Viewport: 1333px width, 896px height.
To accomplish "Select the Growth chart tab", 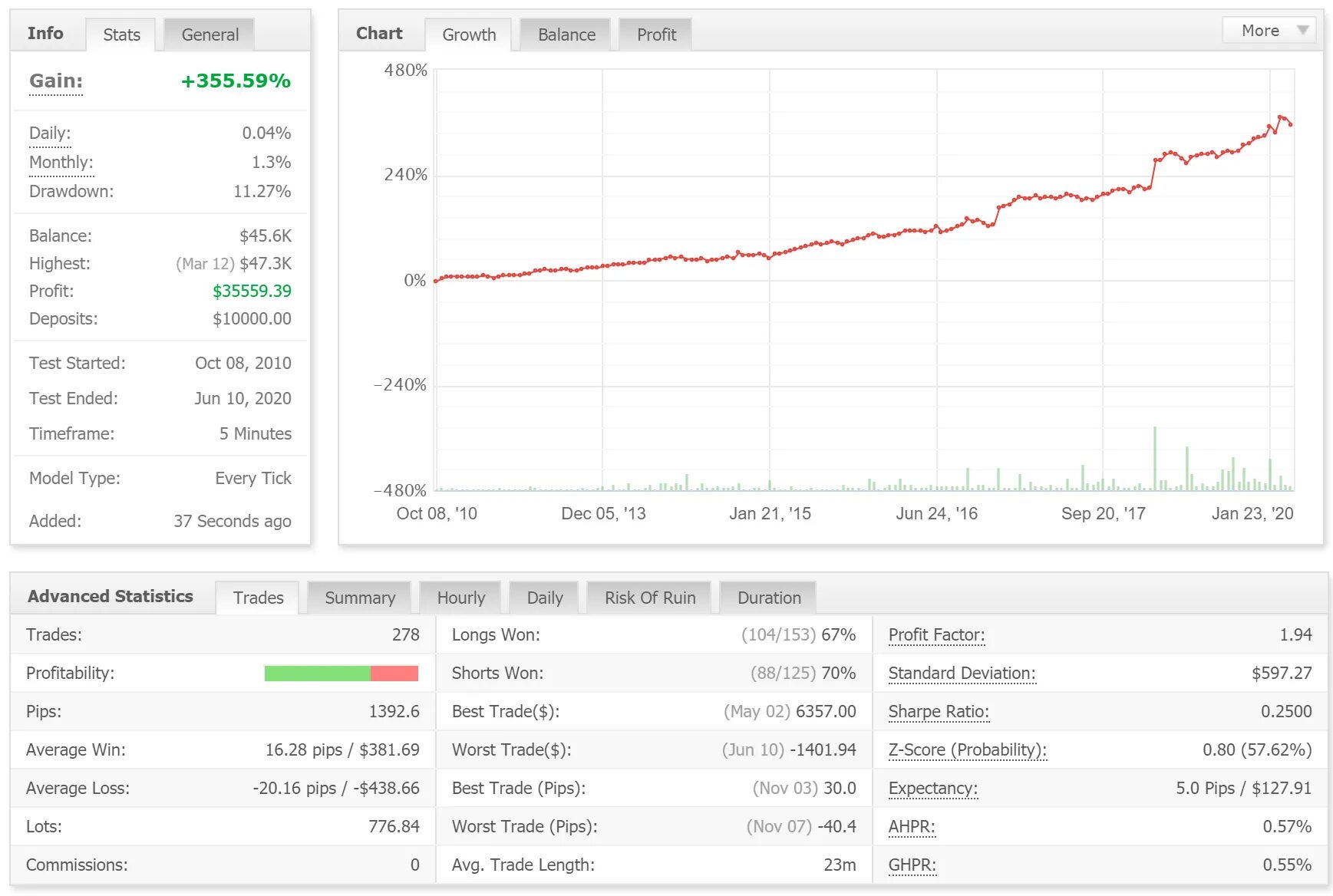I will 469,35.
